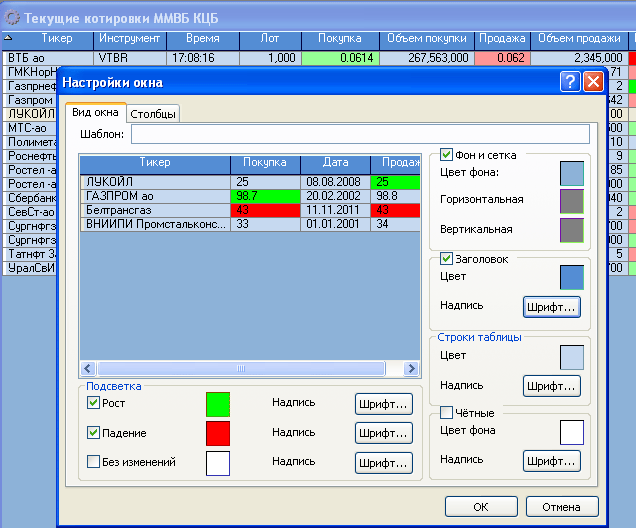Click the 17:08:16 time cell
Image resolution: width=636 pixels, height=528 pixels.
[202, 58]
